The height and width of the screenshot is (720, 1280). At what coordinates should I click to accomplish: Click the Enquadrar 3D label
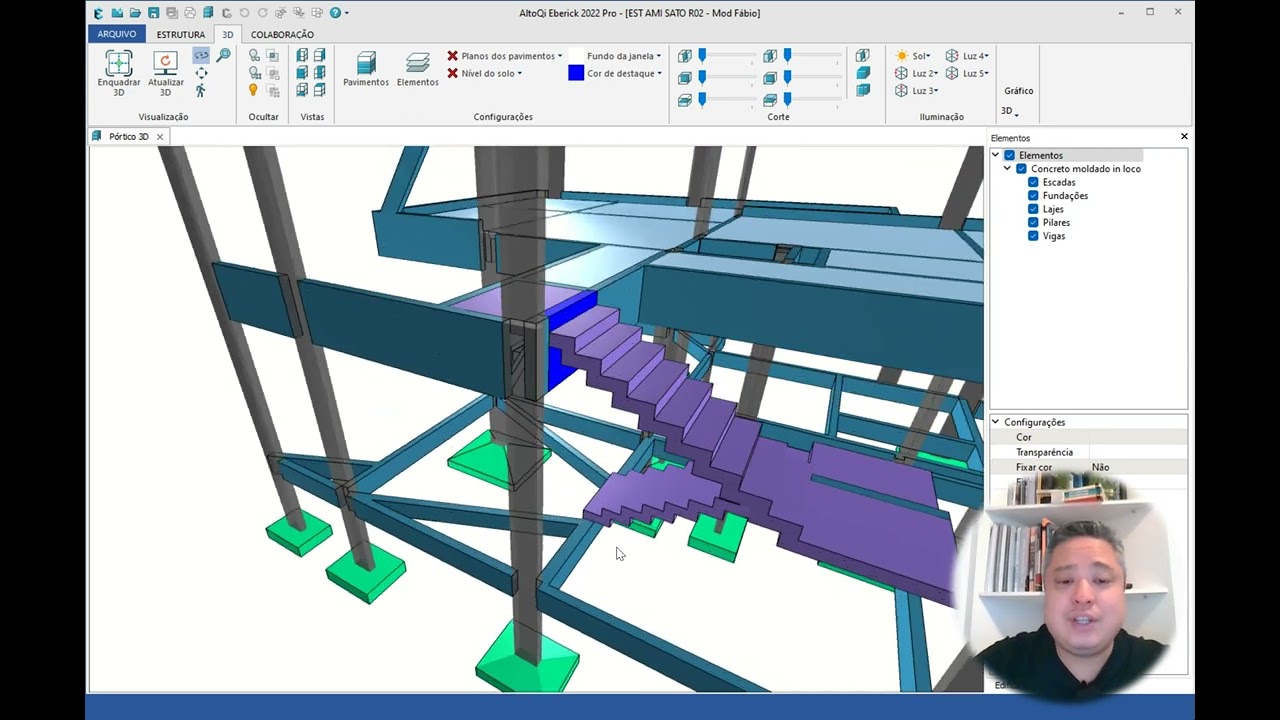[119, 87]
